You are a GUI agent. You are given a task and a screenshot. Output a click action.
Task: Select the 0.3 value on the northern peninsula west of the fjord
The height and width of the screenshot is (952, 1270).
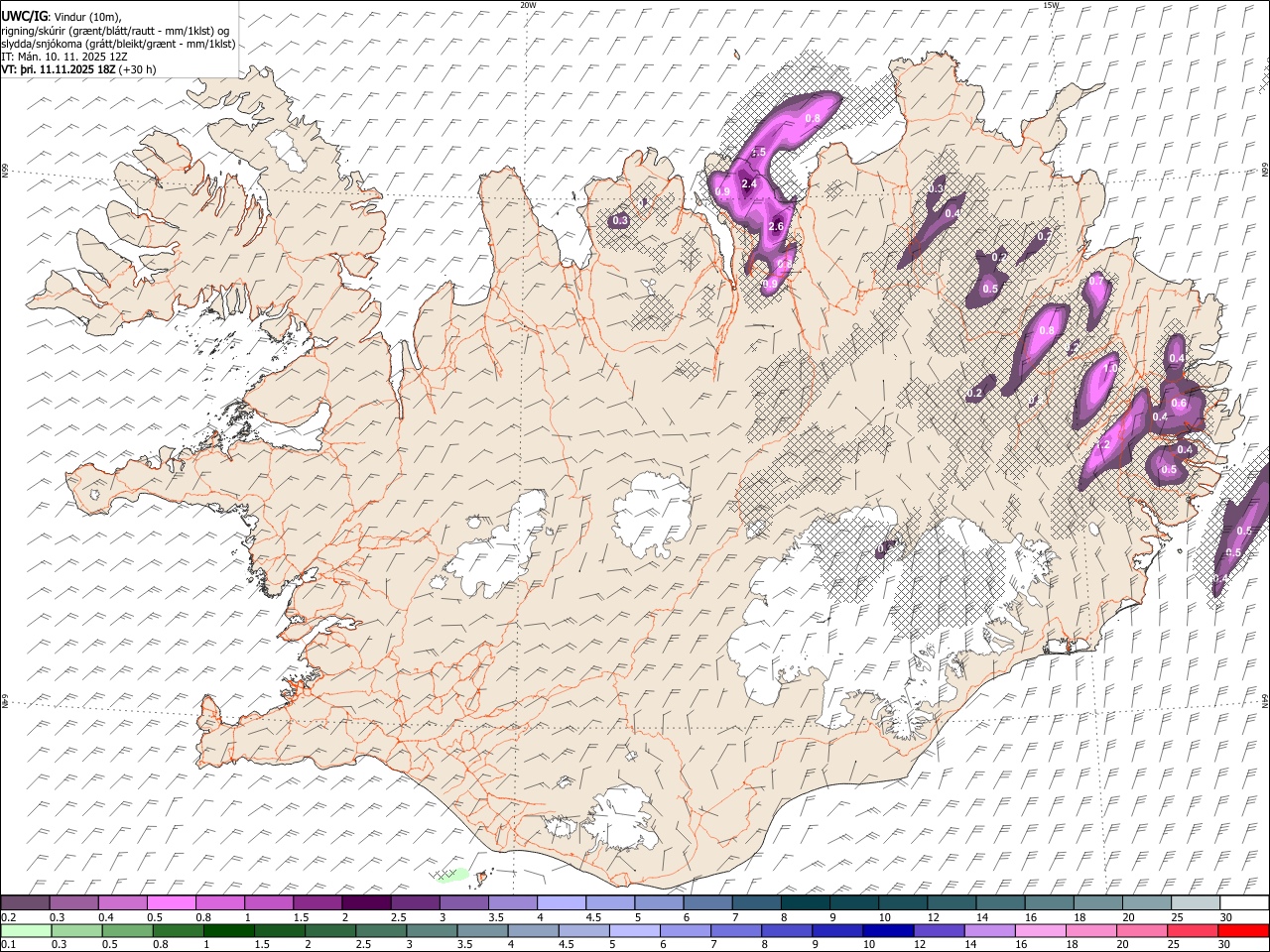pos(620,220)
